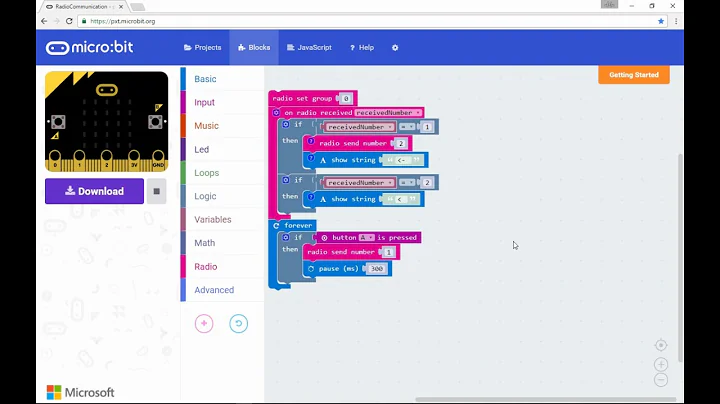The width and height of the screenshot is (720, 404).
Task: Open the equals operator dropdown in first if
Action: (407, 127)
